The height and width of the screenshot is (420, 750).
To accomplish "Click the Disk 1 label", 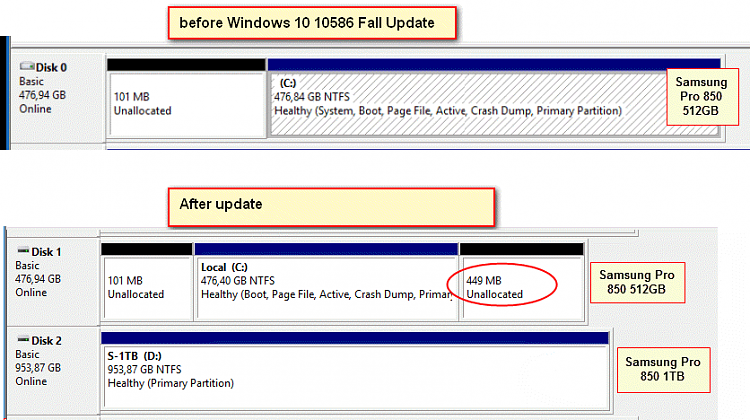I will click(46, 252).
